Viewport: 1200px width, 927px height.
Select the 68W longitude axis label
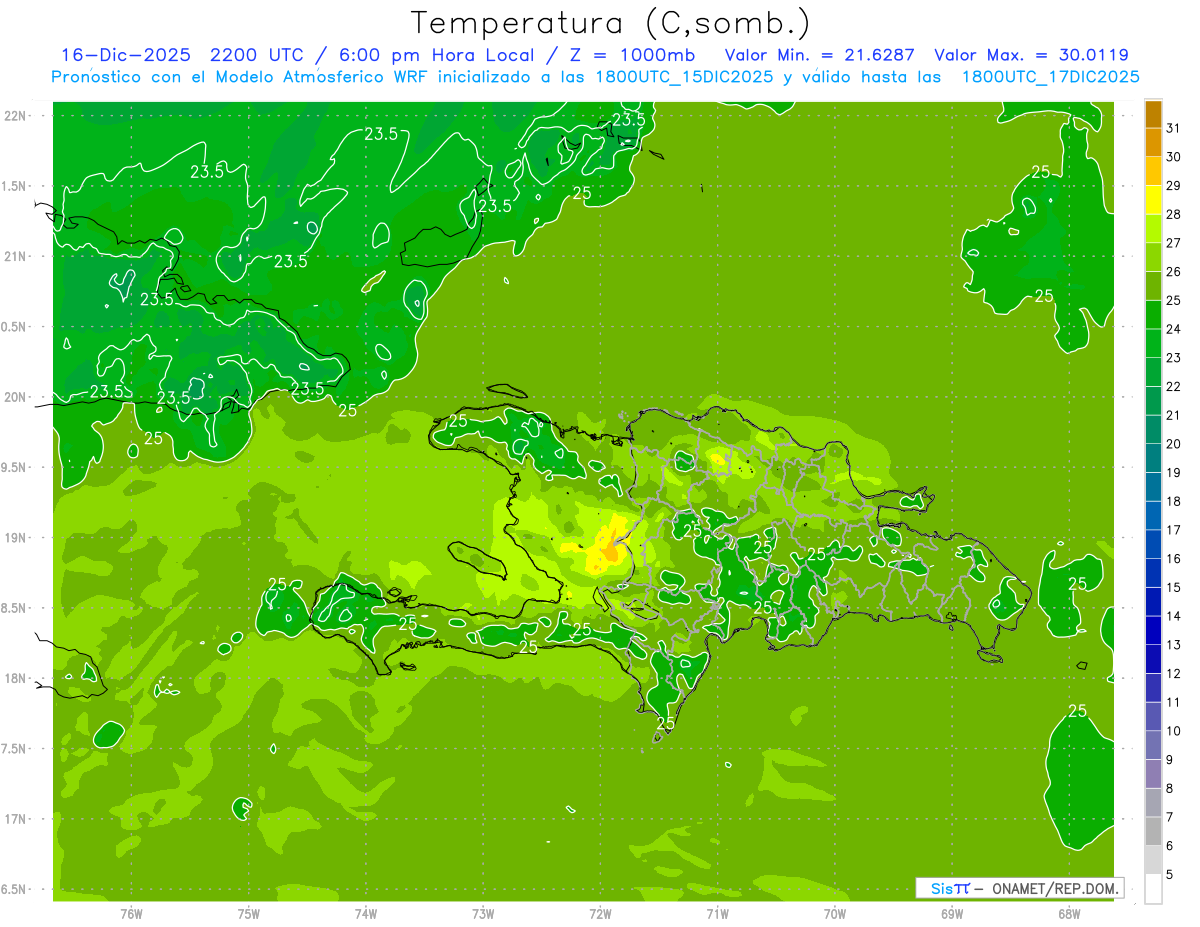pos(1068,913)
